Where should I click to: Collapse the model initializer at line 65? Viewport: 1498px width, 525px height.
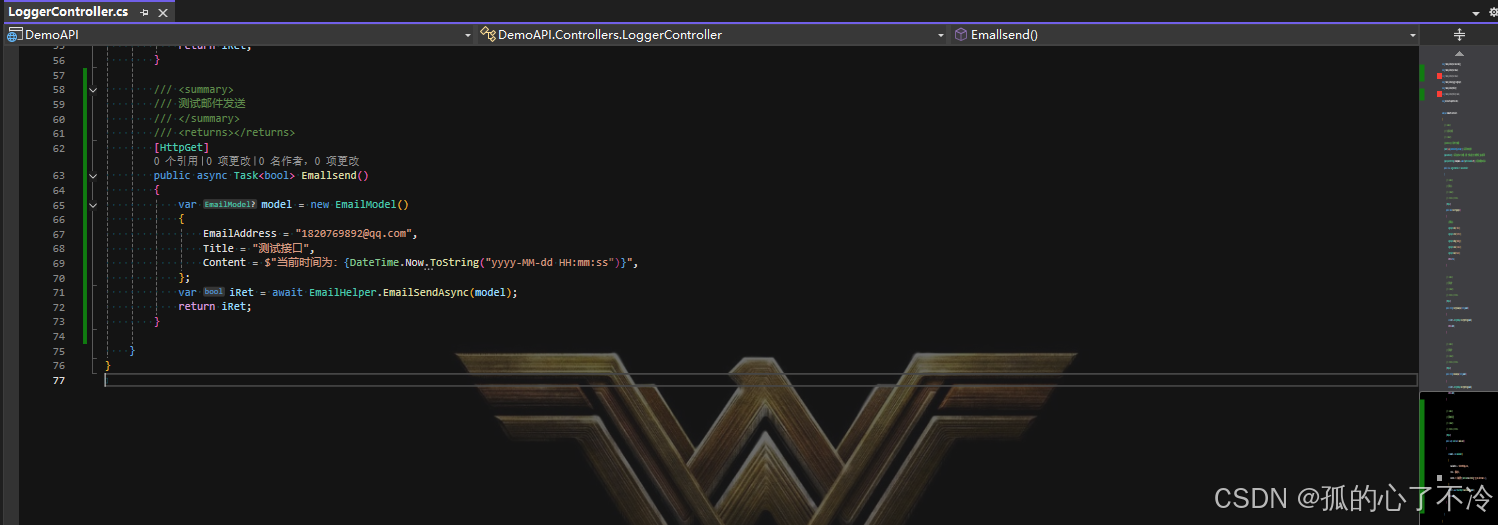pos(93,205)
